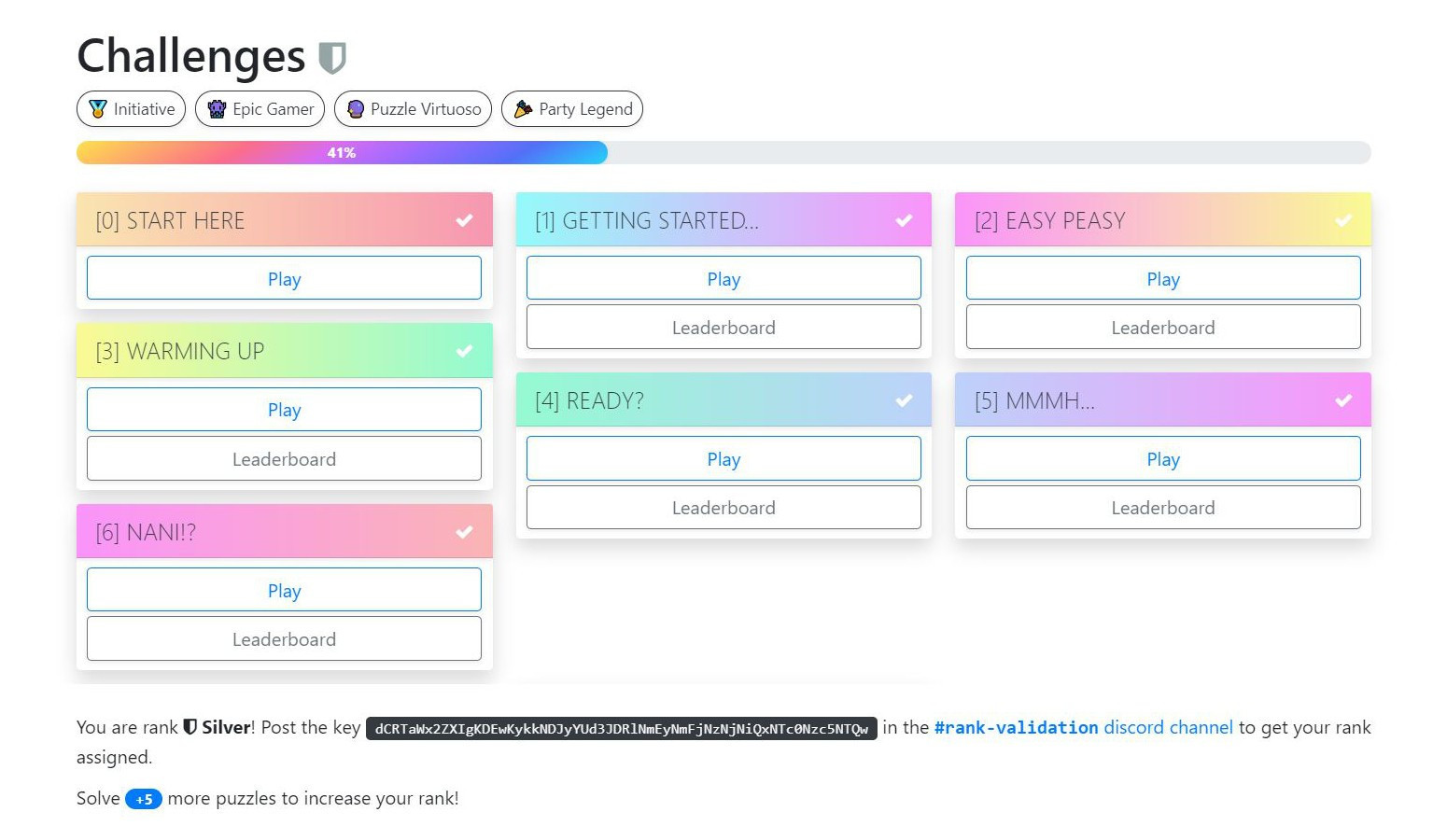Open the NANI!? leaderboard
This screenshot has width=1447, height=840.
click(x=284, y=639)
